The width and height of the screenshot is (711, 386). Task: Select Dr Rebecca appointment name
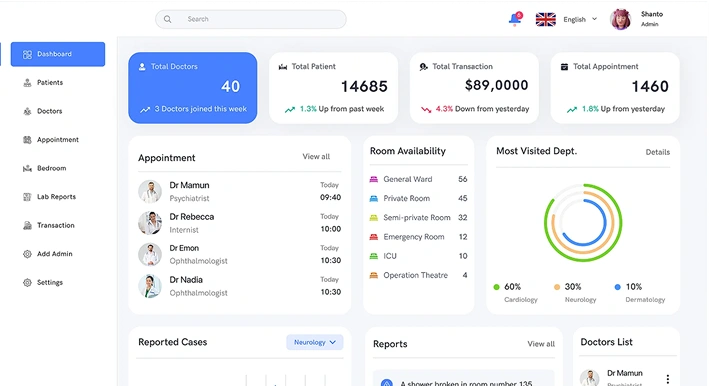click(x=192, y=217)
